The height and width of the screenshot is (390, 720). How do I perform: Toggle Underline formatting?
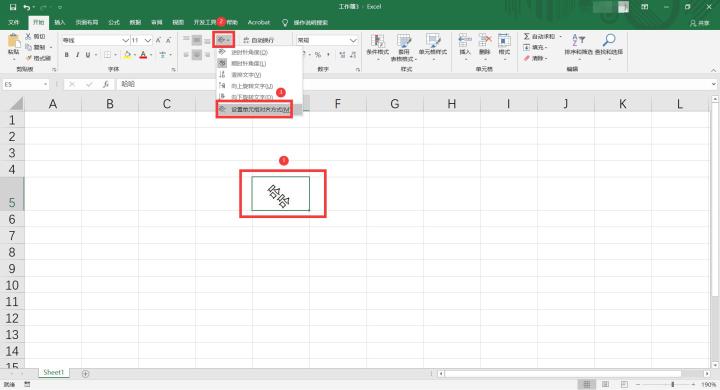pos(88,55)
